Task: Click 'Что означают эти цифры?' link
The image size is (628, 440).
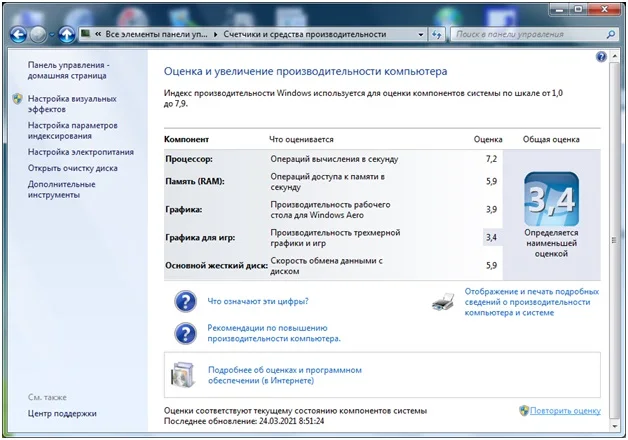Action: [x=258, y=301]
